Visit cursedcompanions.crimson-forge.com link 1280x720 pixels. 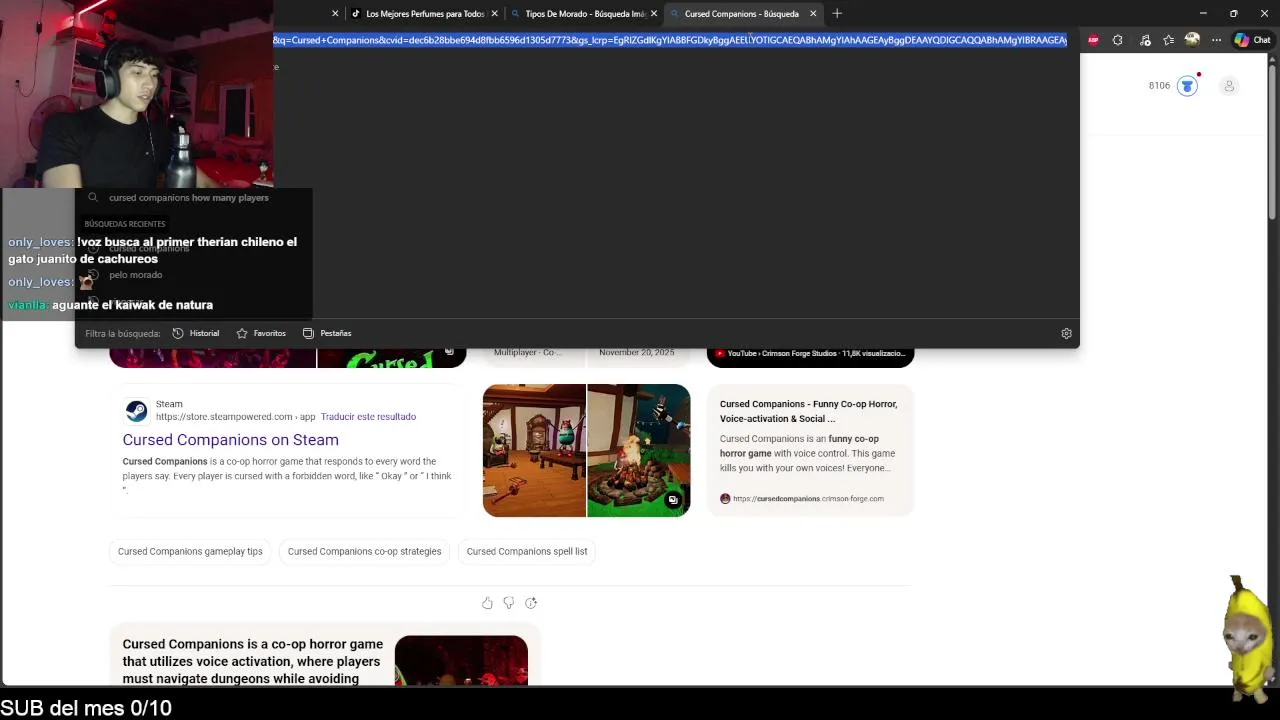point(808,498)
